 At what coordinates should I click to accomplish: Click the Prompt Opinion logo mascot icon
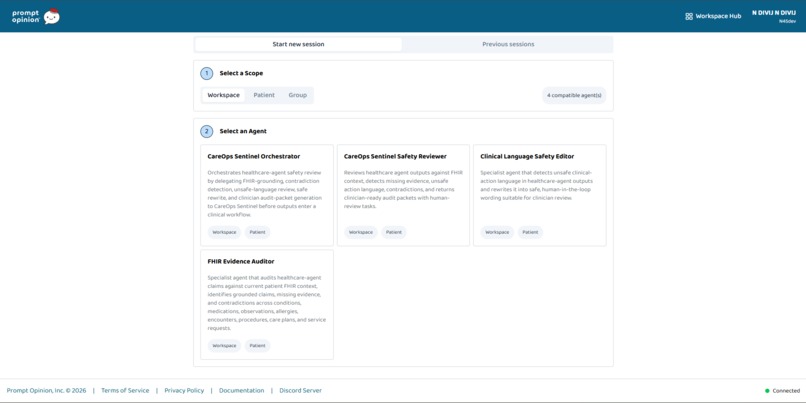(x=51, y=16)
